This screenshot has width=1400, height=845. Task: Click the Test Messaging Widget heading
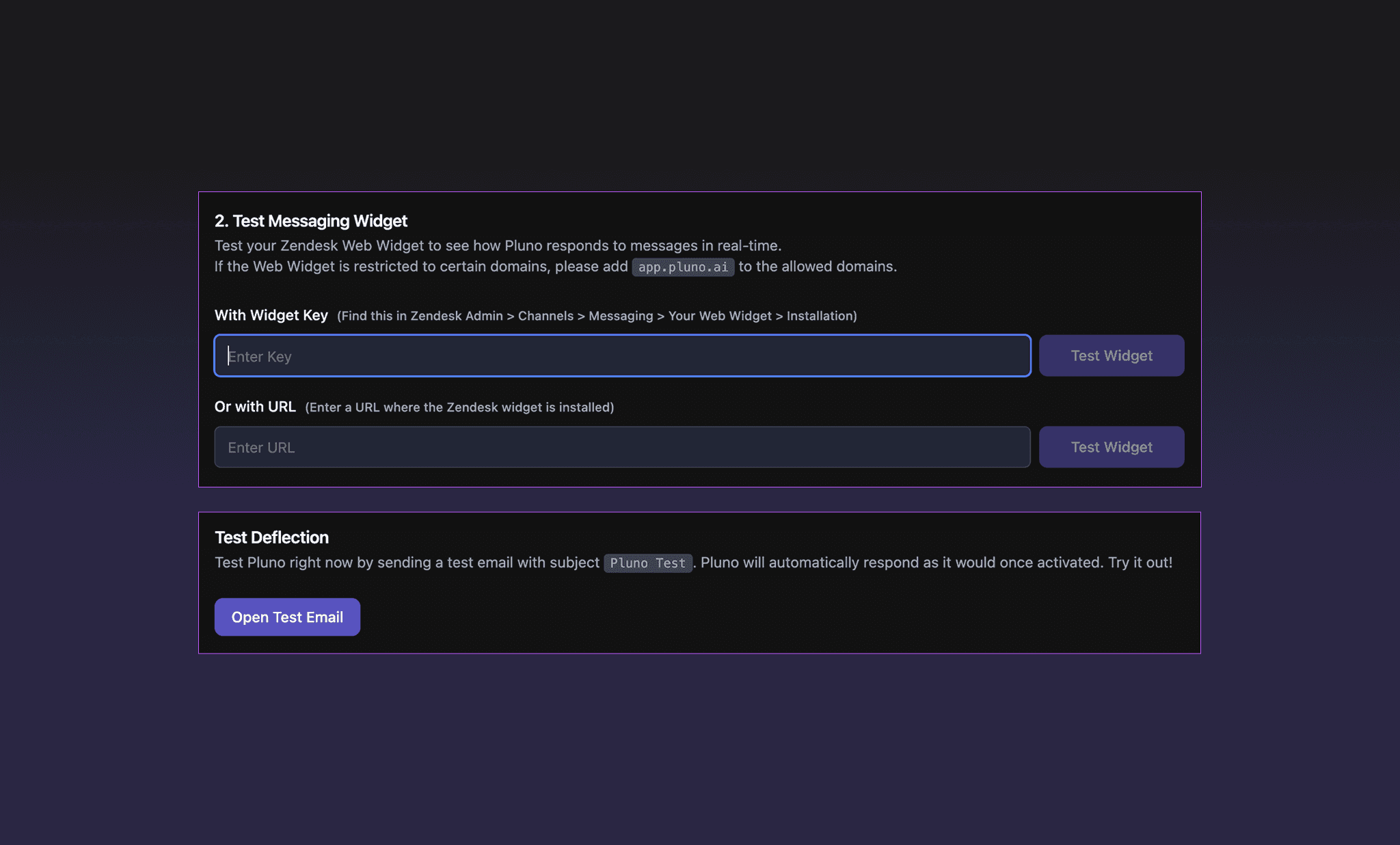coord(311,221)
